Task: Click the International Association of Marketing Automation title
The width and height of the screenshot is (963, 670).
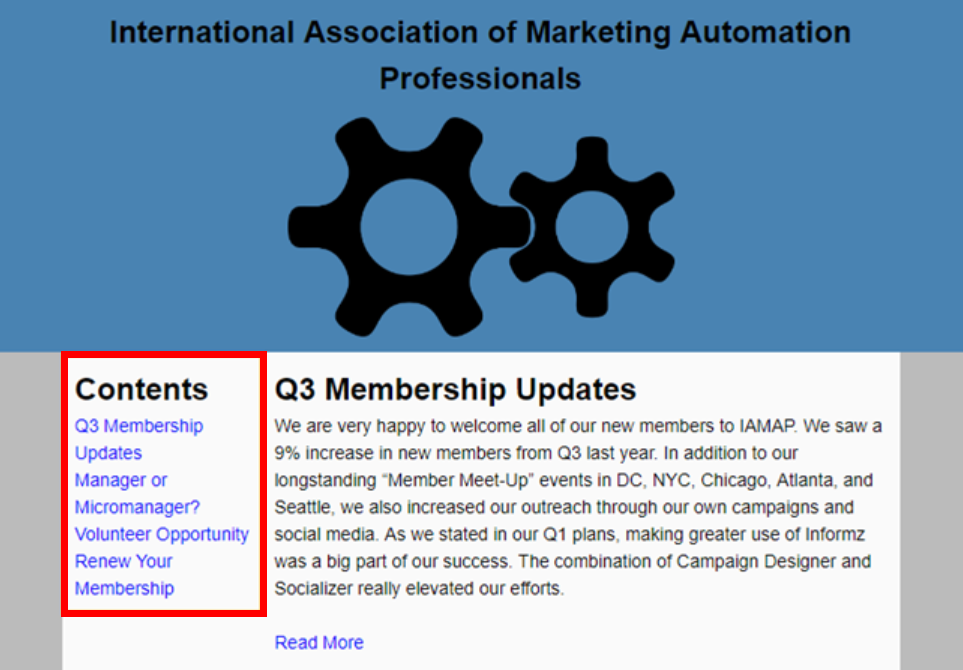Action: click(x=480, y=32)
